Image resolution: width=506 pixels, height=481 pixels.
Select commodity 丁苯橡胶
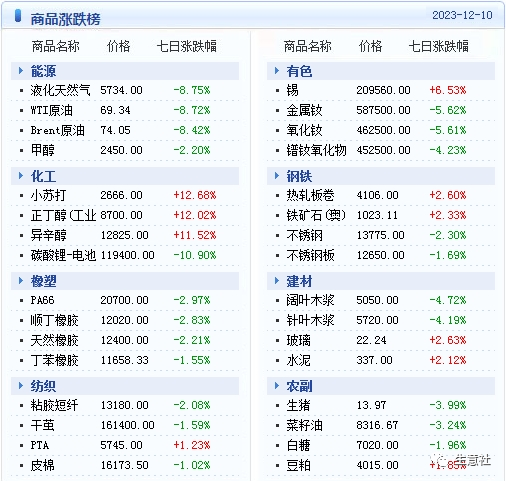coord(54,360)
